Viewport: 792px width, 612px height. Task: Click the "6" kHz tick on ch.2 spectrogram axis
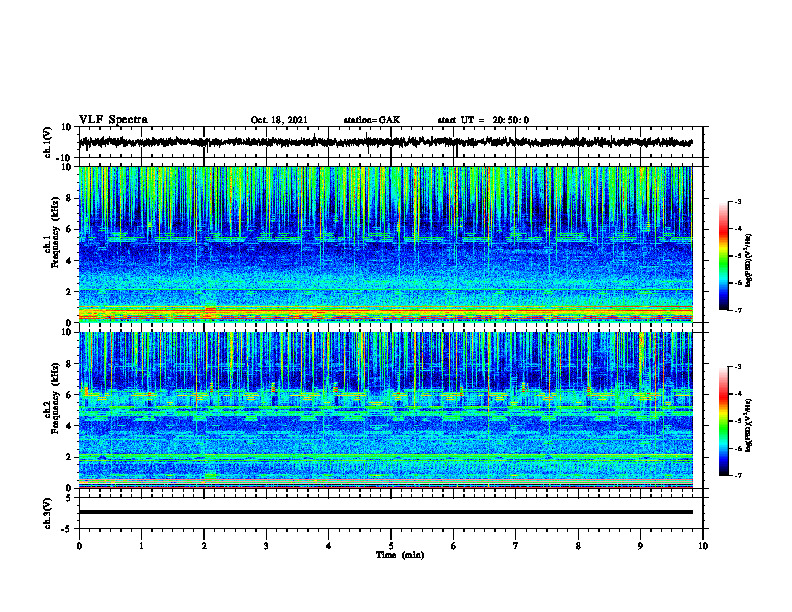(x=69, y=395)
